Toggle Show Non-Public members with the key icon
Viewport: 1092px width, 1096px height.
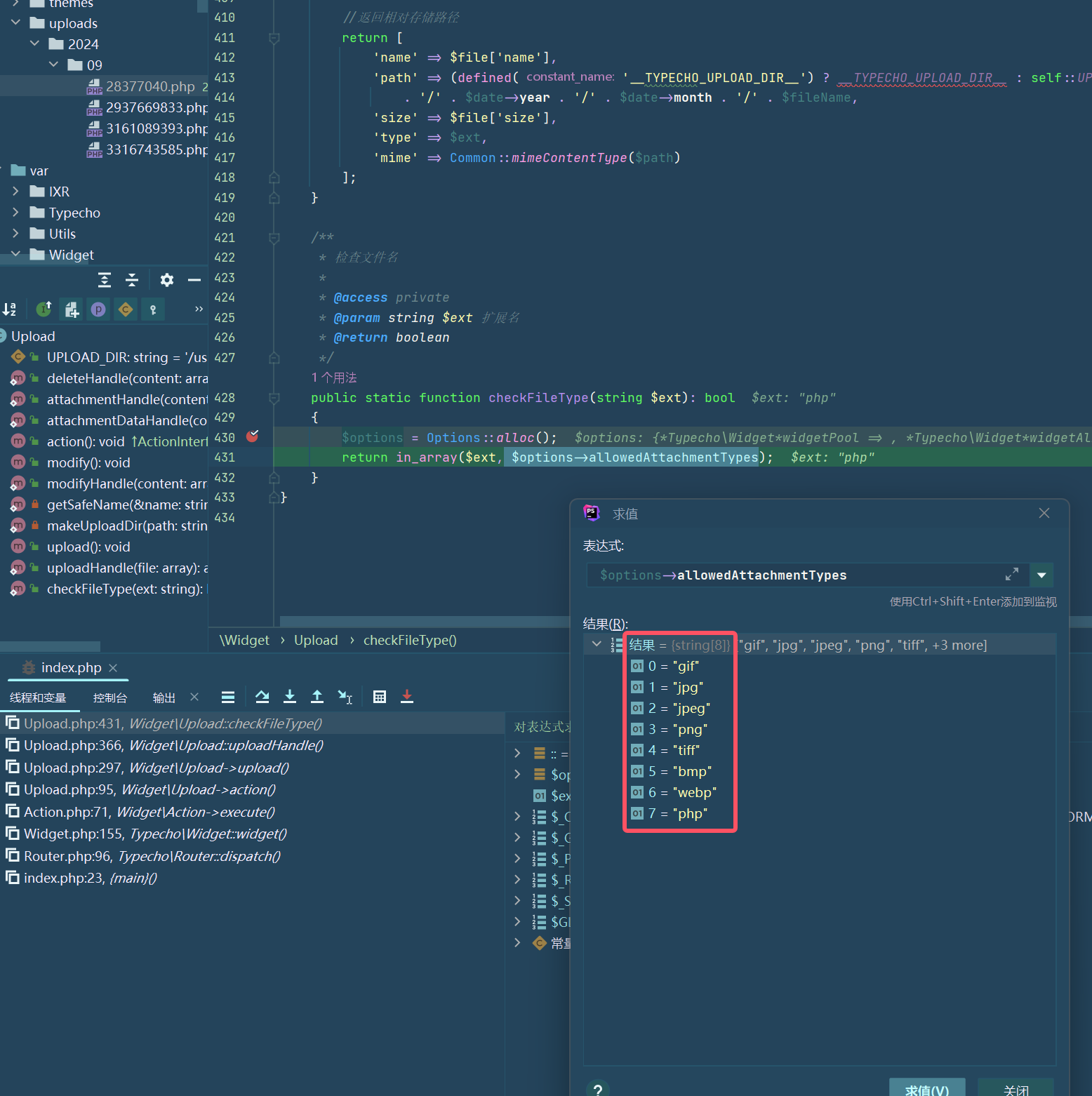pos(153,309)
